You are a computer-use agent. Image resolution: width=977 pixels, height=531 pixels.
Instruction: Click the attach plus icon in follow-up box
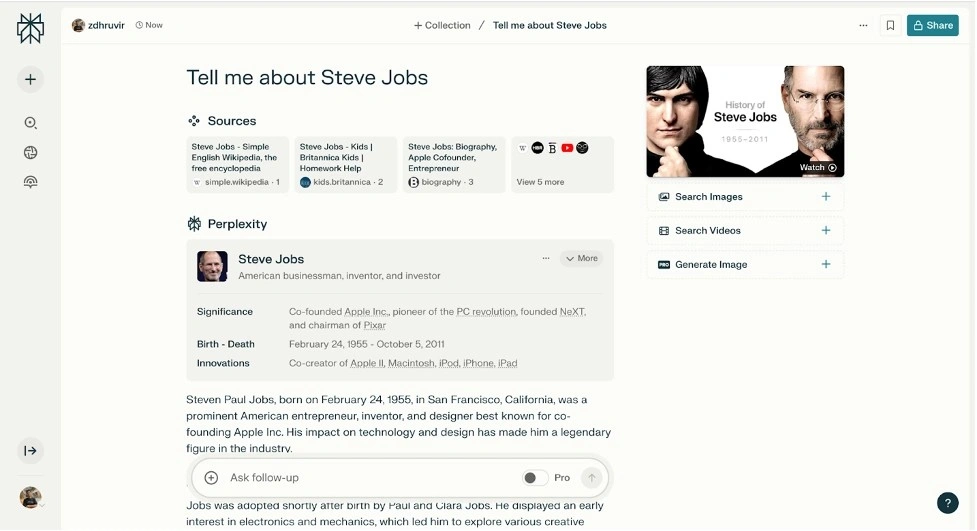(211, 478)
